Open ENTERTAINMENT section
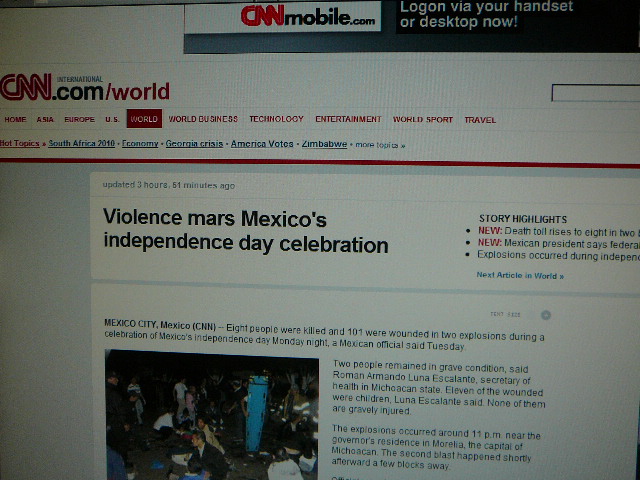The image size is (640, 480). pyautogui.click(x=348, y=119)
